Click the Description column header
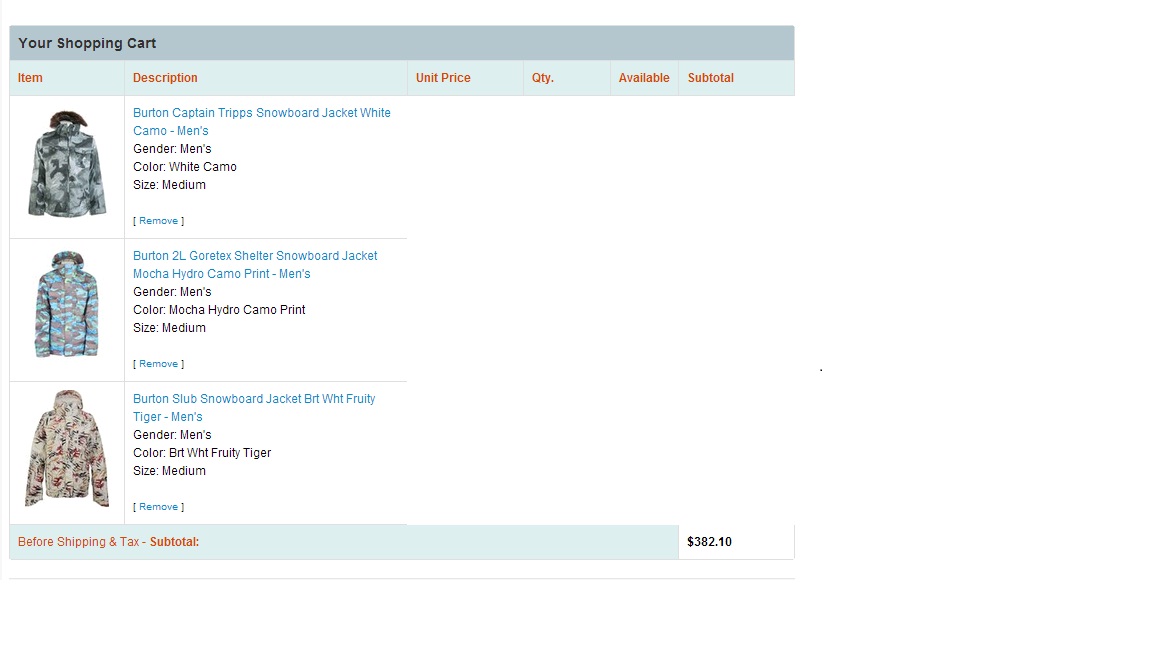The width and height of the screenshot is (1152, 648). coord(165,78)
